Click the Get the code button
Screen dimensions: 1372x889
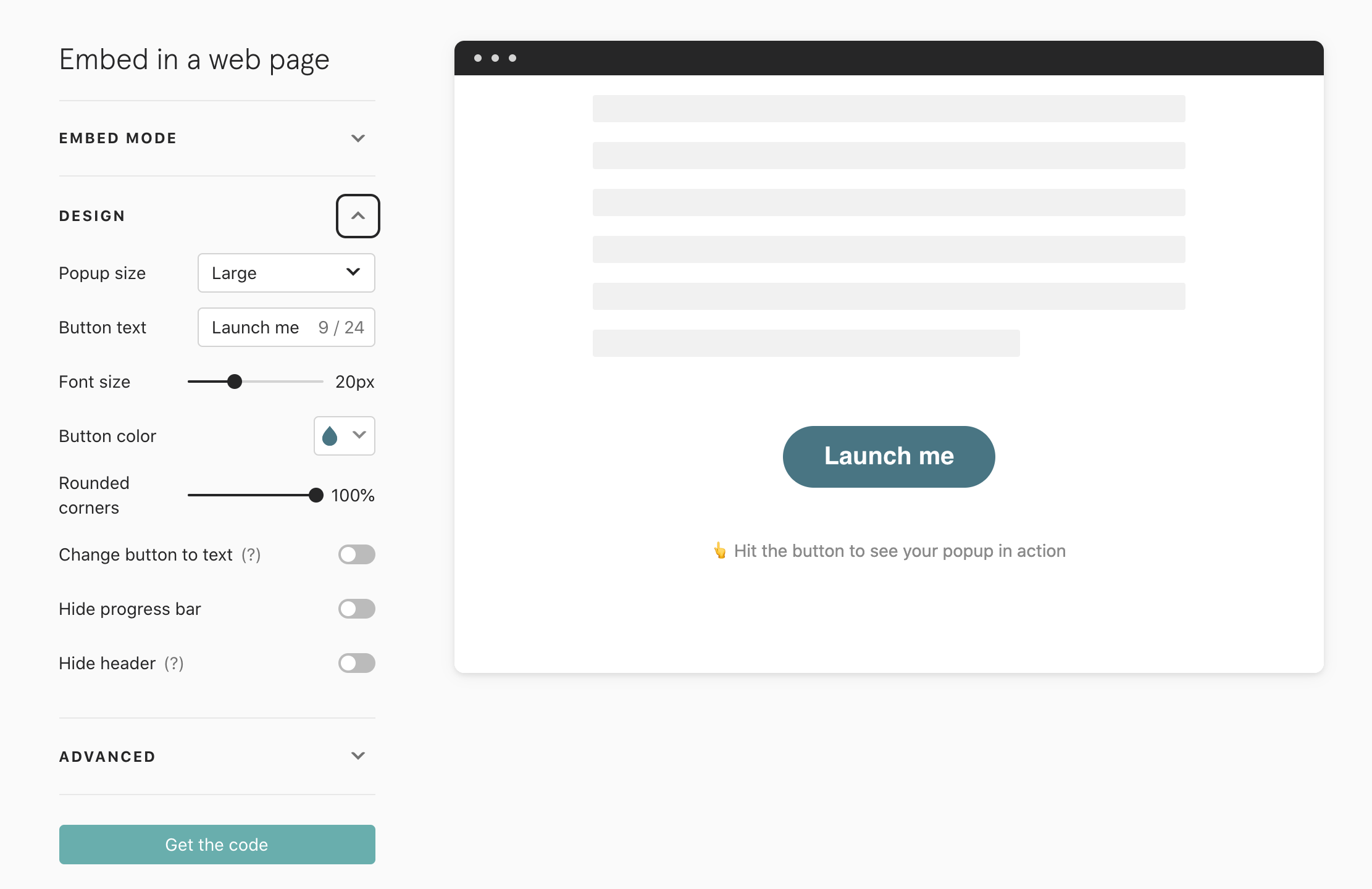[217, 845]
